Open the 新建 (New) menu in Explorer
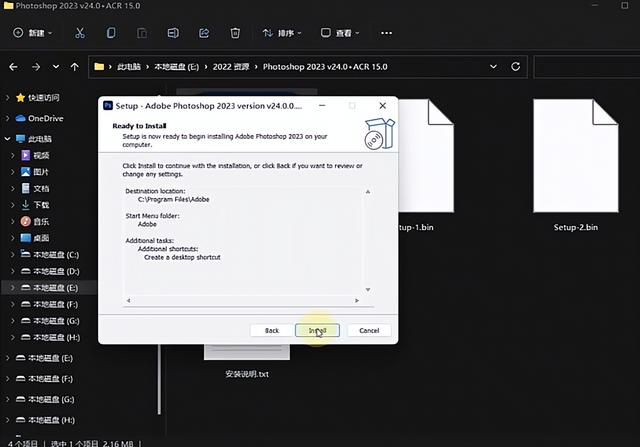Screen dimensions: 640x447 tap(33, 33)
